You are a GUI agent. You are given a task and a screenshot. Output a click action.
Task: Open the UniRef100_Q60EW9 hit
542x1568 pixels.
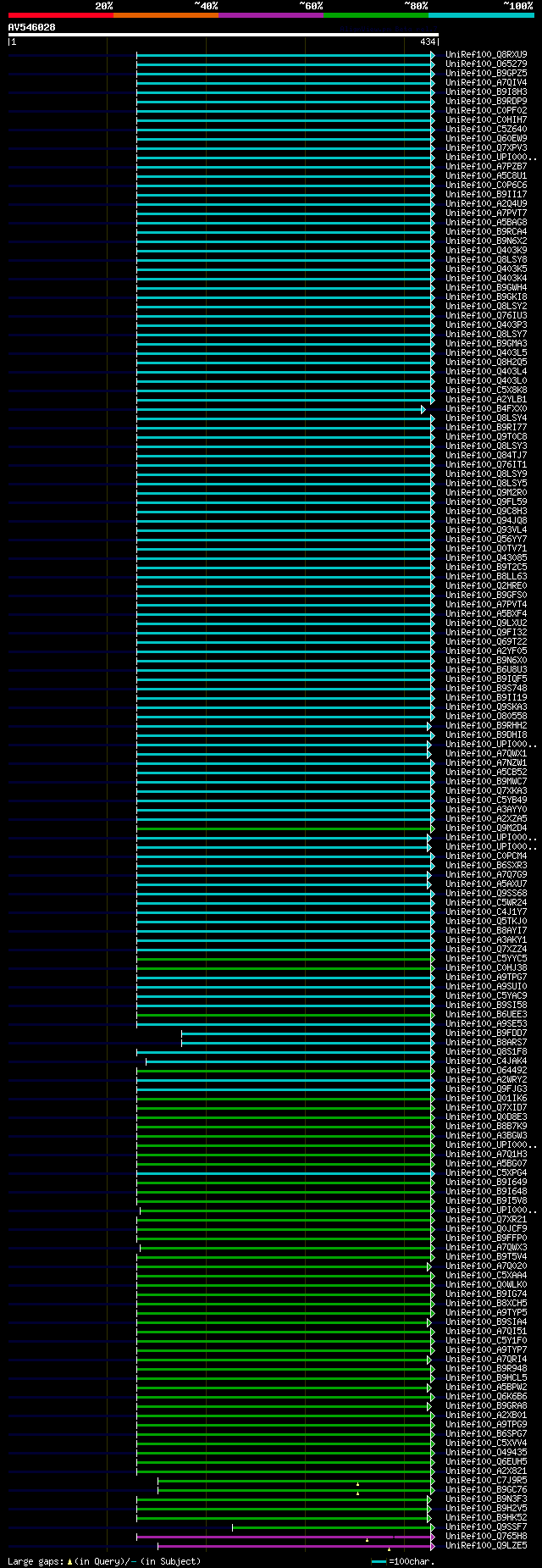[x=486, y=138]
